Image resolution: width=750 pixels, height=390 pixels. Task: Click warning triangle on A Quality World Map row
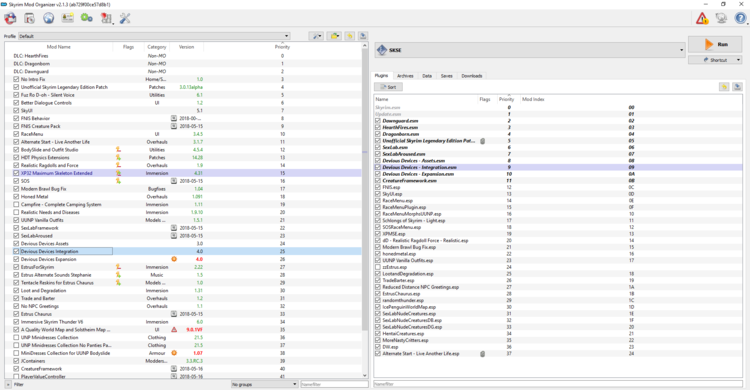click(x=174, y=330)
